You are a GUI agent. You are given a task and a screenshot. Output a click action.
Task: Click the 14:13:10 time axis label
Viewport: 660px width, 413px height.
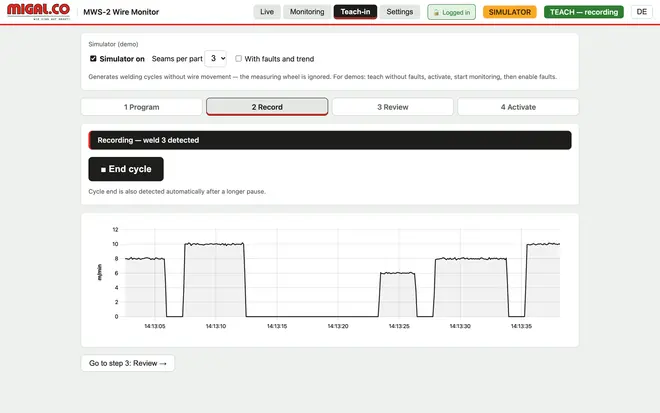tap(216, 326)
